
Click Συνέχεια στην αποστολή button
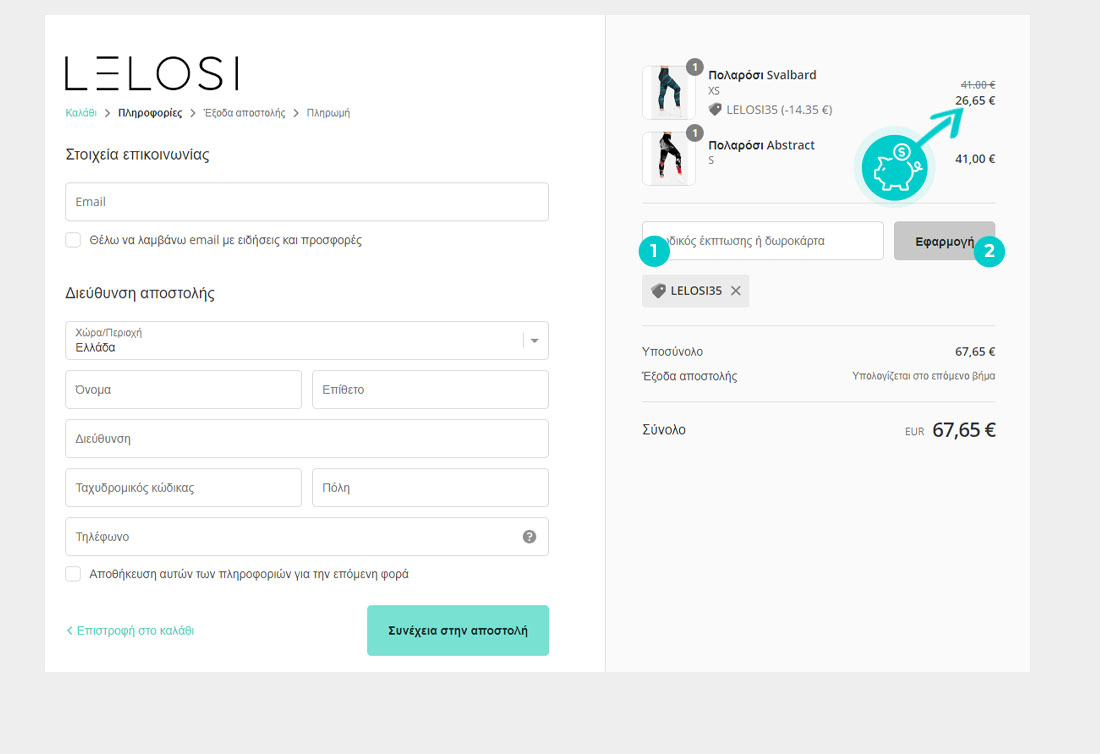click(457, 631)
